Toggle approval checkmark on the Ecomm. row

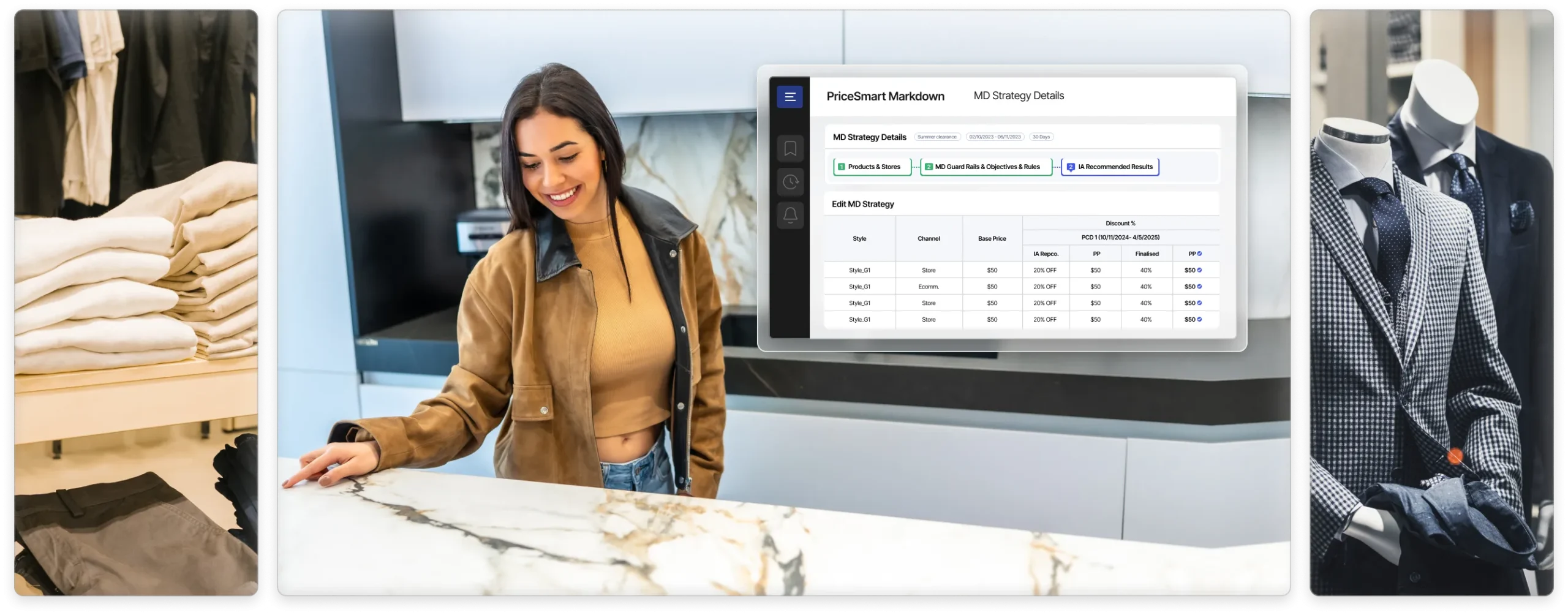click(1199, 286)
